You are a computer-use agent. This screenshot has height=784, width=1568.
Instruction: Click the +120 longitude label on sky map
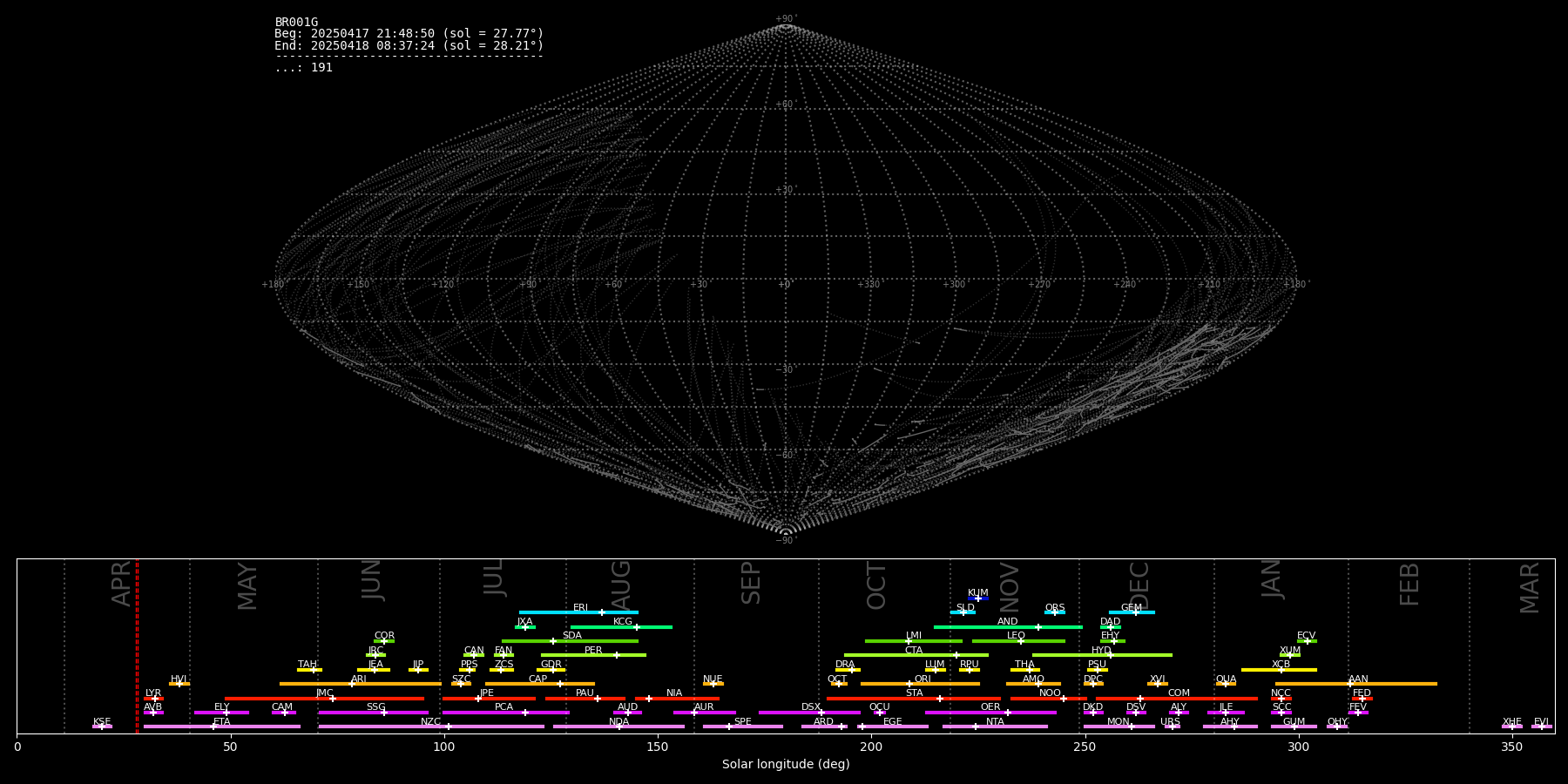443,285
